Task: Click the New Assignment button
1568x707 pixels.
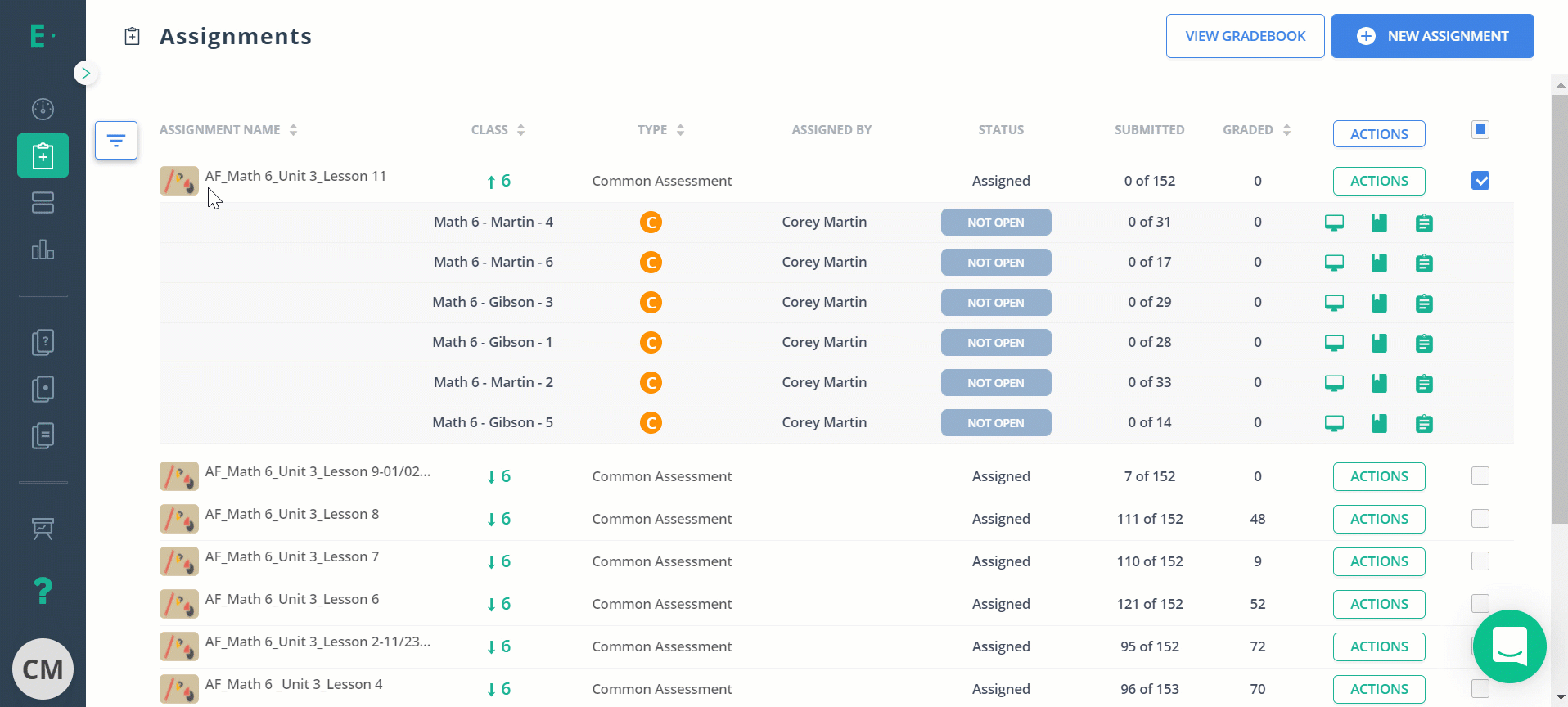Action: (x=1432, y=36)
